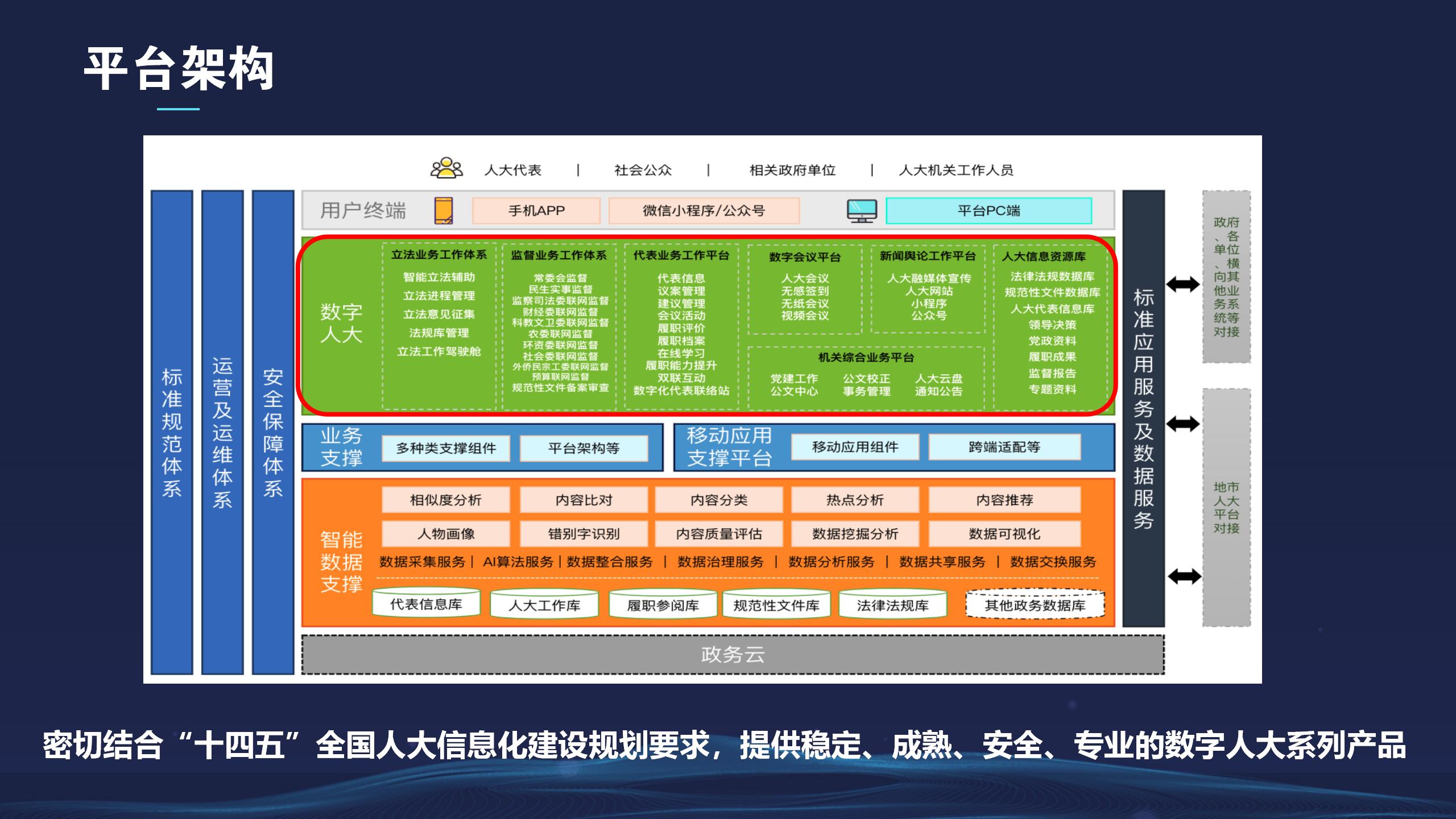
Task: Click the 多种类支撑组件 box
Action: tap(446, 448)
